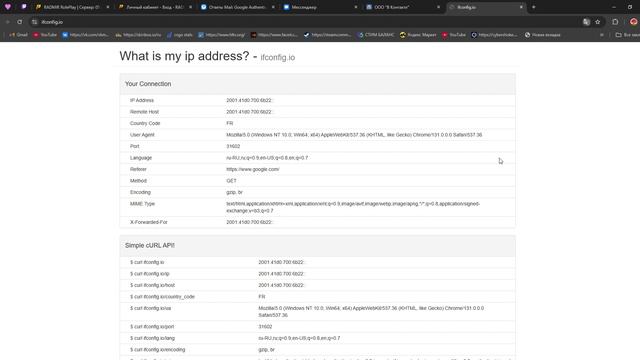The image size is (640, 360).
Task: Open the skinbox bookmark
Action: point(138,35)
